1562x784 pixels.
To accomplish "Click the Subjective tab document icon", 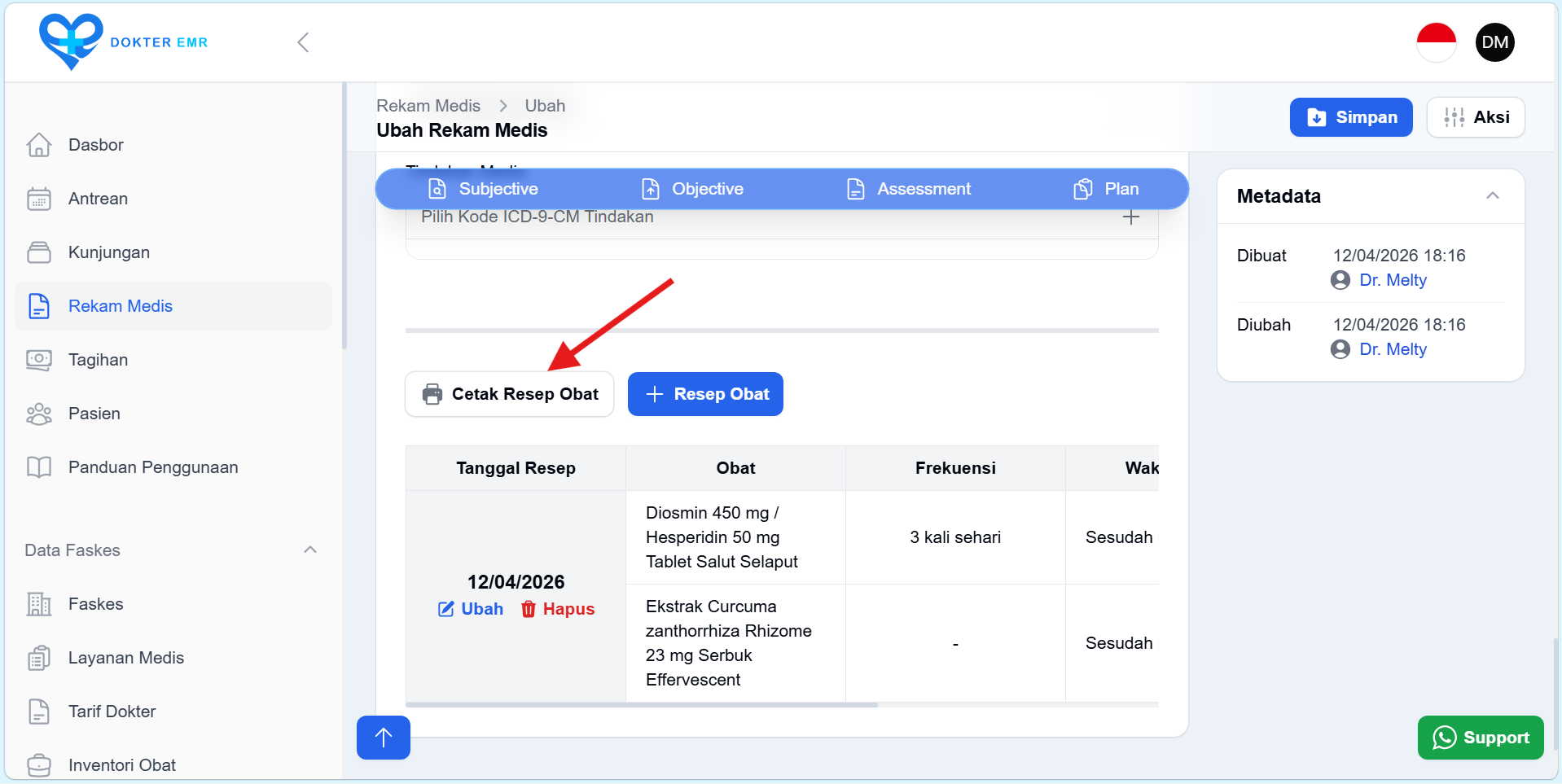I will pos(437,189).
